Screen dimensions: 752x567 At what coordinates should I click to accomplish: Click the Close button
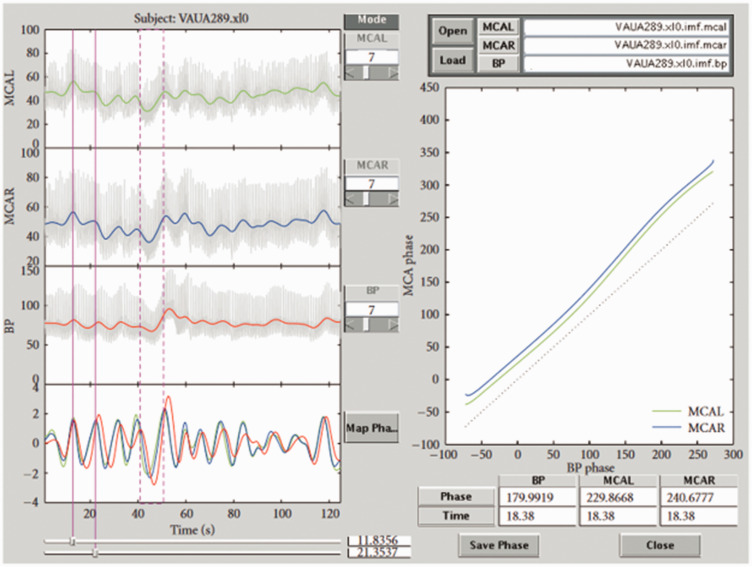(x=660, y=545)
